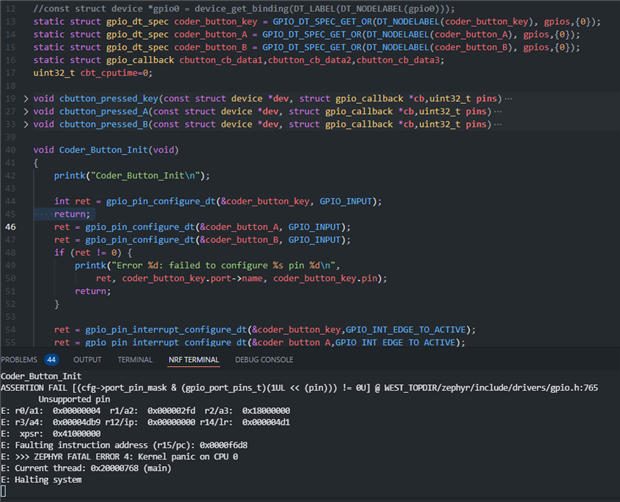Click the commented device_get_binding line 12
Image resolution: width=620 pixels, height=502 pixels.
tap(244, 9)
